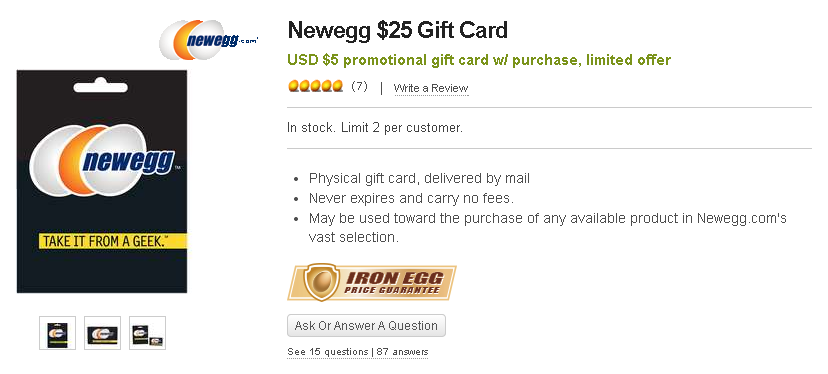Click the yellow Take It From A Geek banner
The image size is (828, 374).
(112, 241)
